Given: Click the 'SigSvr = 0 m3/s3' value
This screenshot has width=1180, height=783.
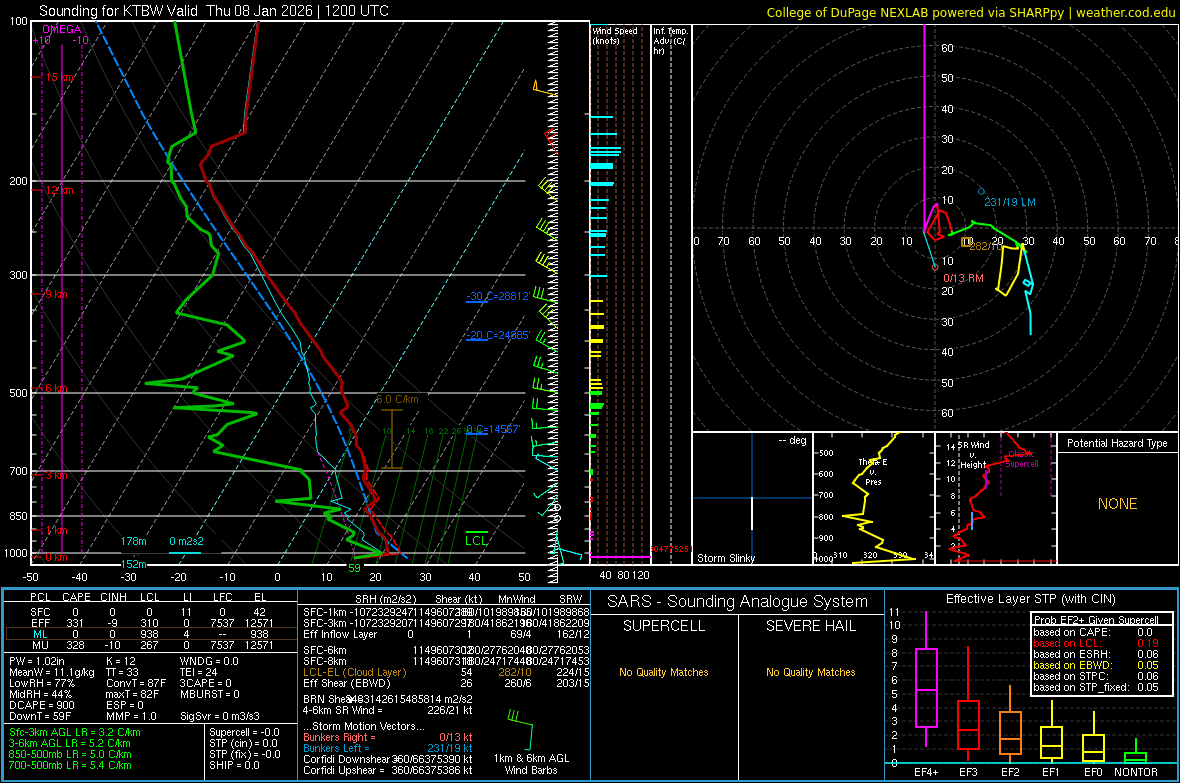Looking at the screenshot, I should [x=220, y=716].
